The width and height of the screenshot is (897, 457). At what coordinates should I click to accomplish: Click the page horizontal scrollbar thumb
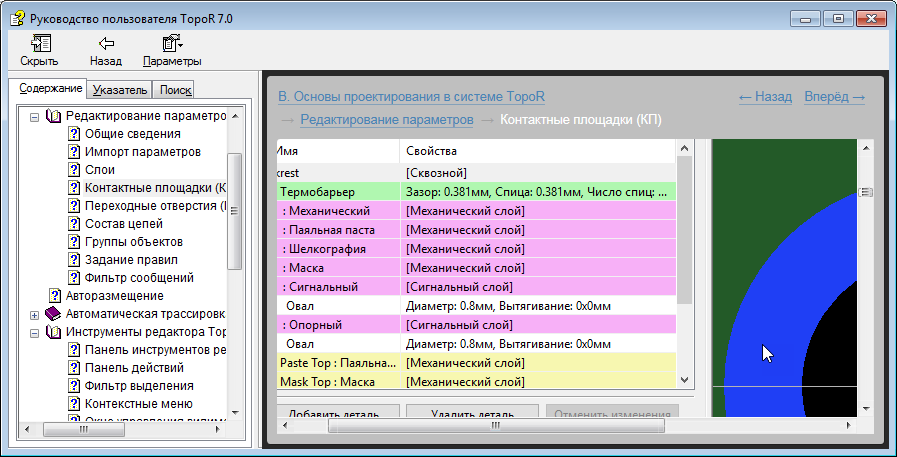coord(496,426)
